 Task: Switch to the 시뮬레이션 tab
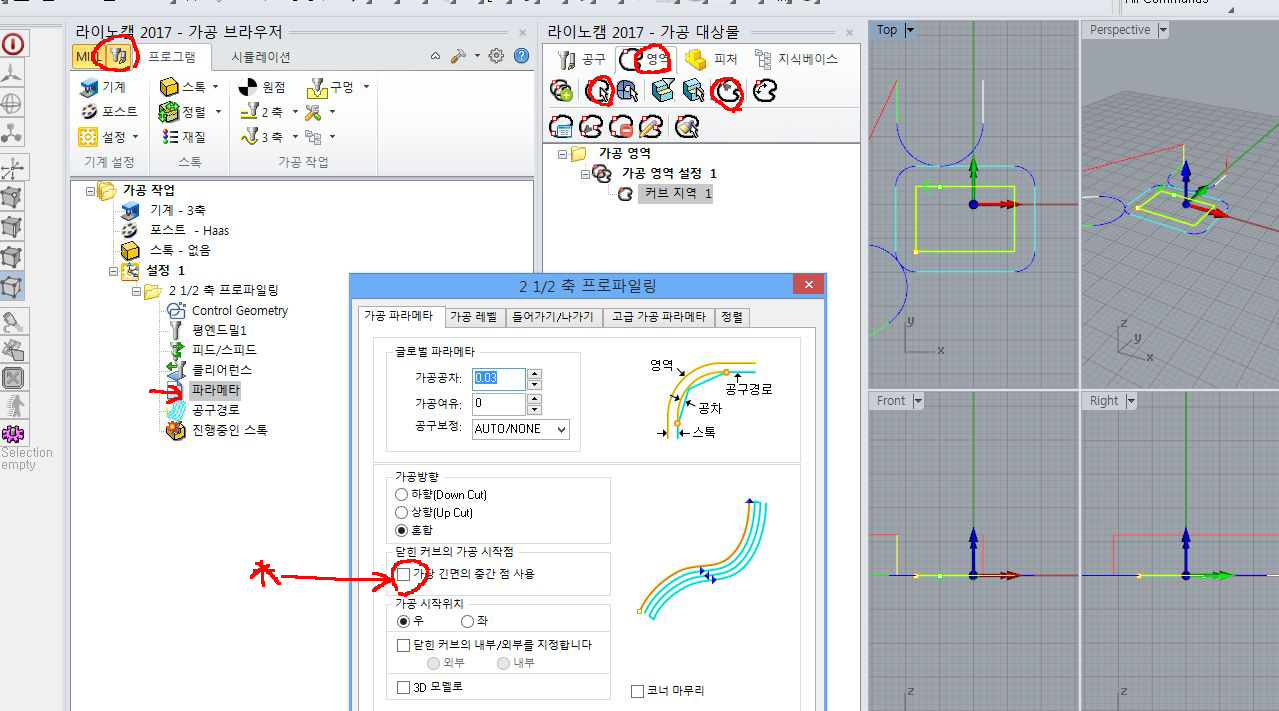point(260,57)
